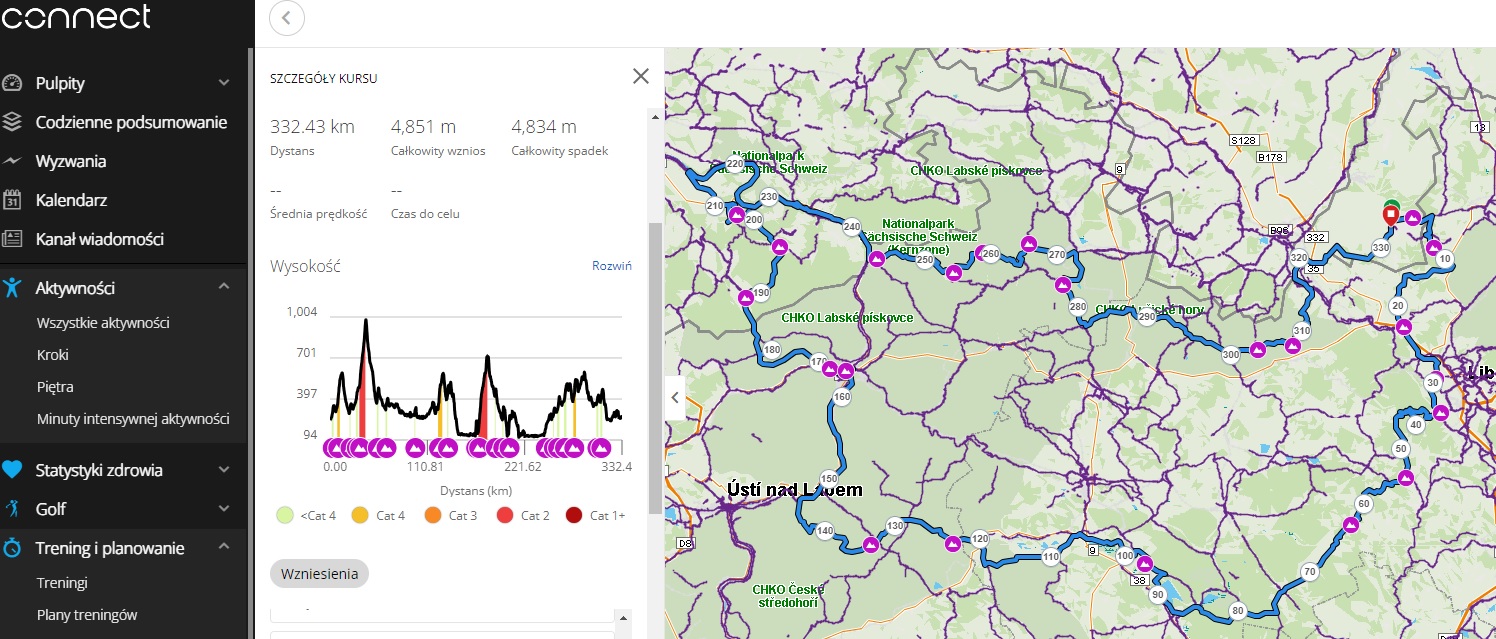This screenshot has width=1496, height=639.
Task: Click the Cat 4 yellow legend swatch
Action: (x=360, y=516)
